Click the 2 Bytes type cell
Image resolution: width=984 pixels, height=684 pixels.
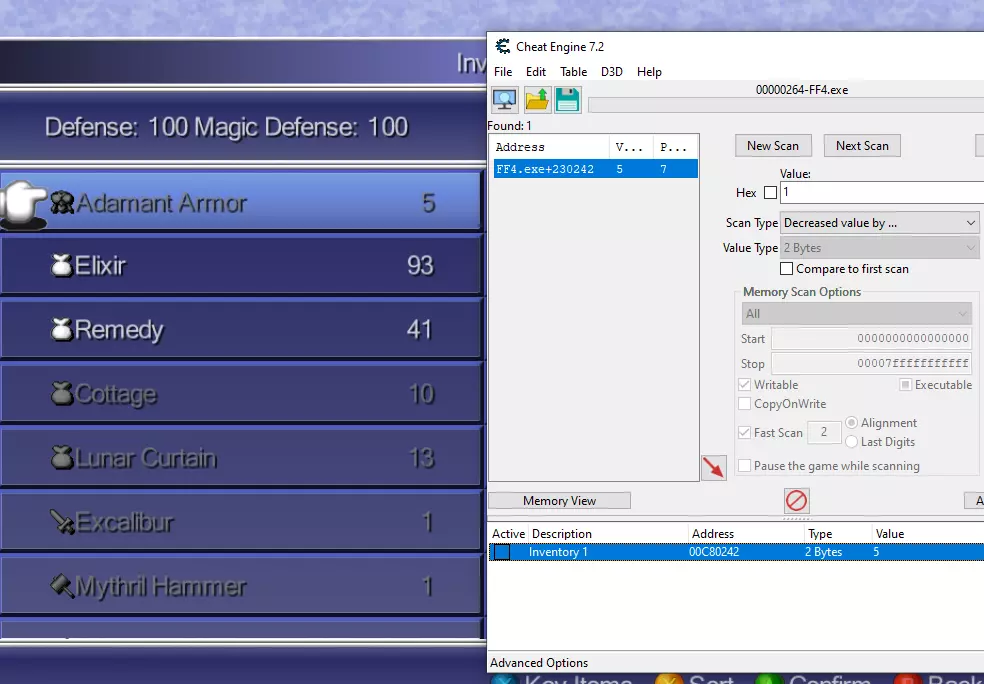click(823, 552)
